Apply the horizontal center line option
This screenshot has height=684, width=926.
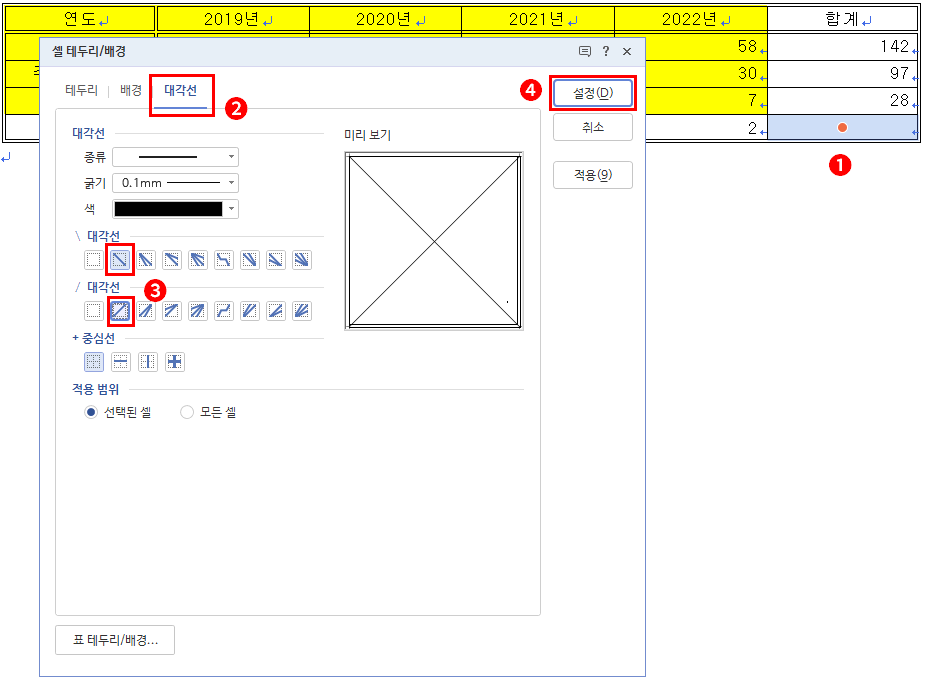pyautogui.click(x=120, y=361)
